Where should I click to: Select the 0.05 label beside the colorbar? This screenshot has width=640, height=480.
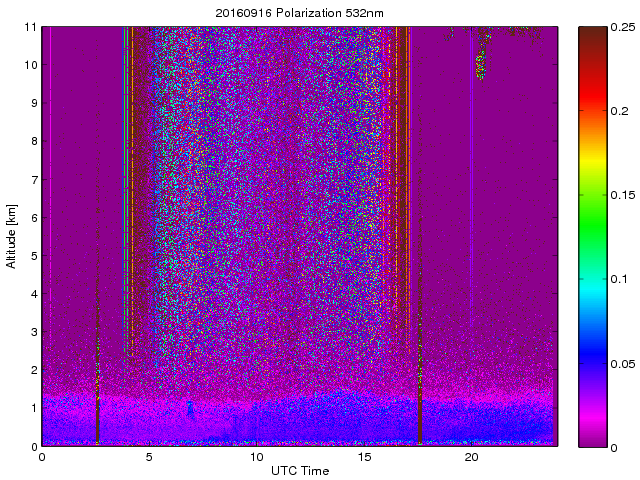pos(621,362)
